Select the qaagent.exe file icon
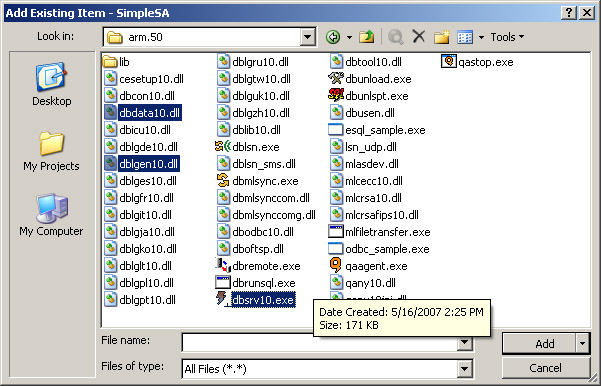This screenshot has height=386, width=601. (x=336, y=266)
